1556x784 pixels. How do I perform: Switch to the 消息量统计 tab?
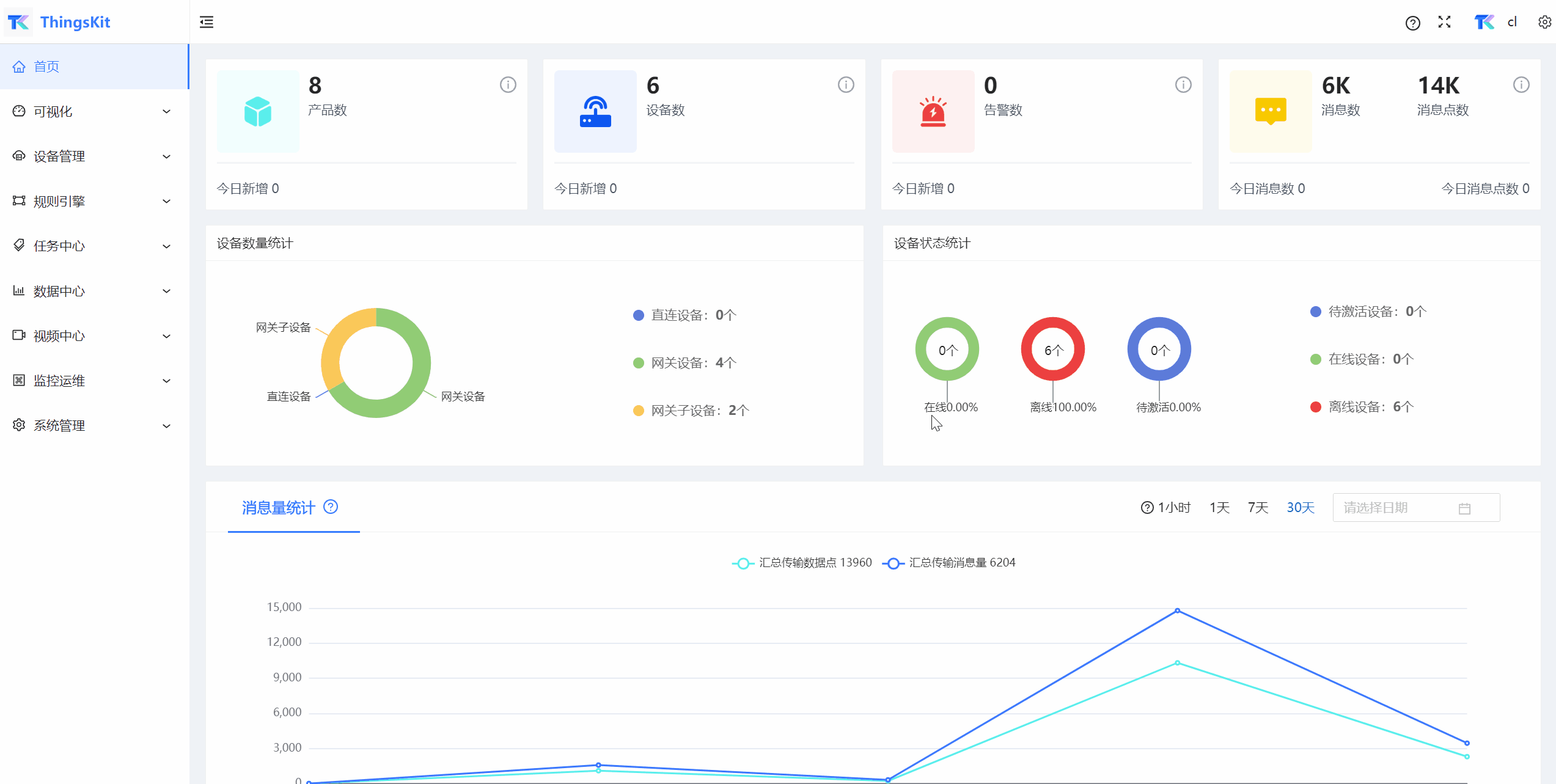(x=279, y=508)
